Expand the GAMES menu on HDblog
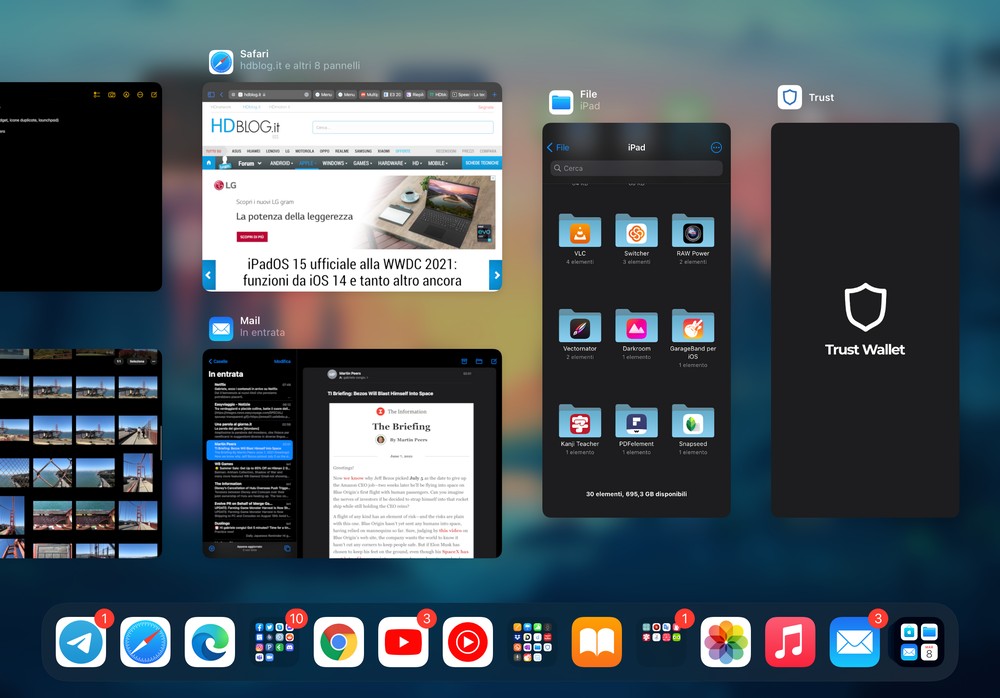Image resolution: width=1000 pixels, height=698 pixels. [x=363, y=163]
